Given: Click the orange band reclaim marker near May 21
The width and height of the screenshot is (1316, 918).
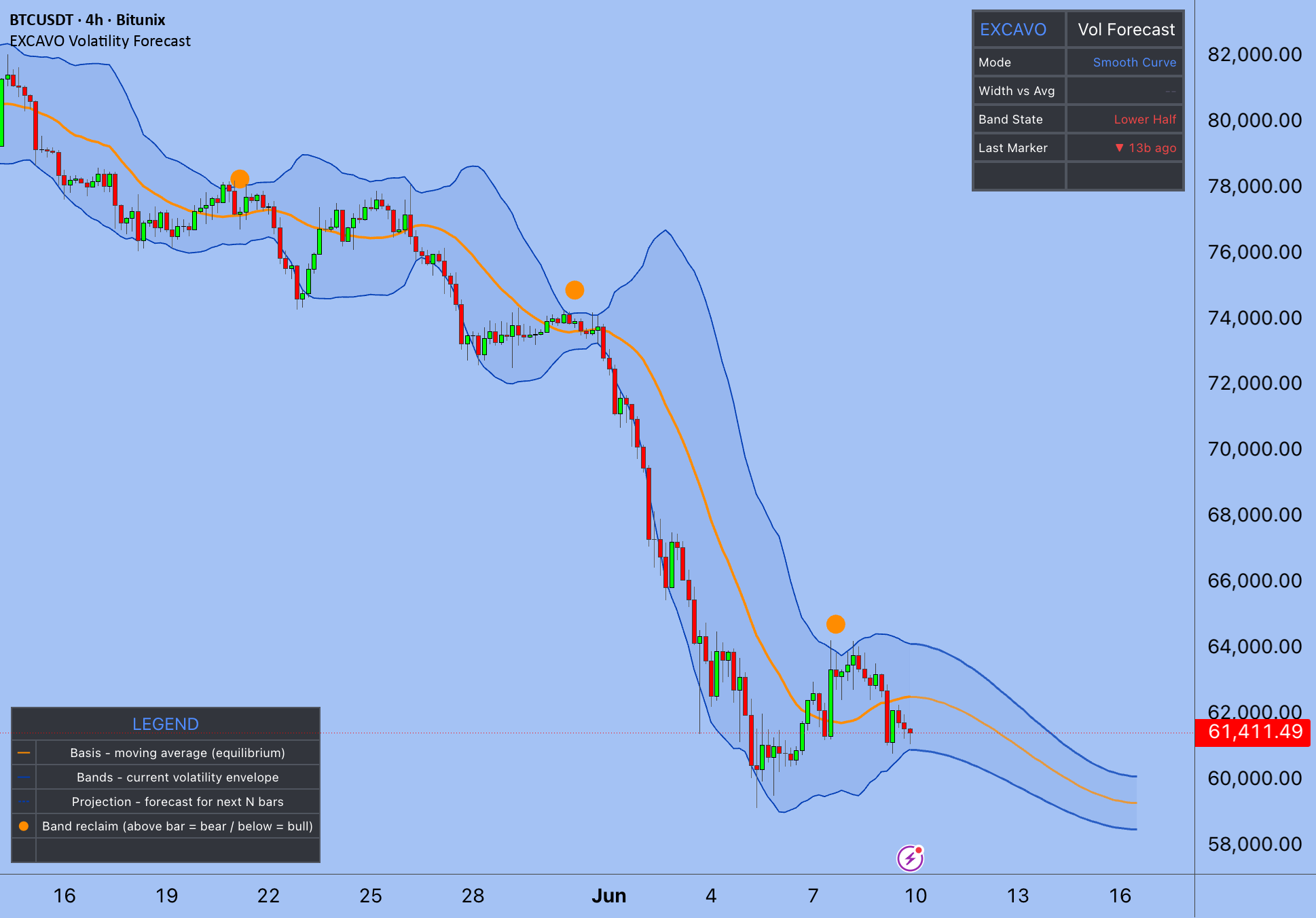Looking at the screenshot, I should pos(240,179).
